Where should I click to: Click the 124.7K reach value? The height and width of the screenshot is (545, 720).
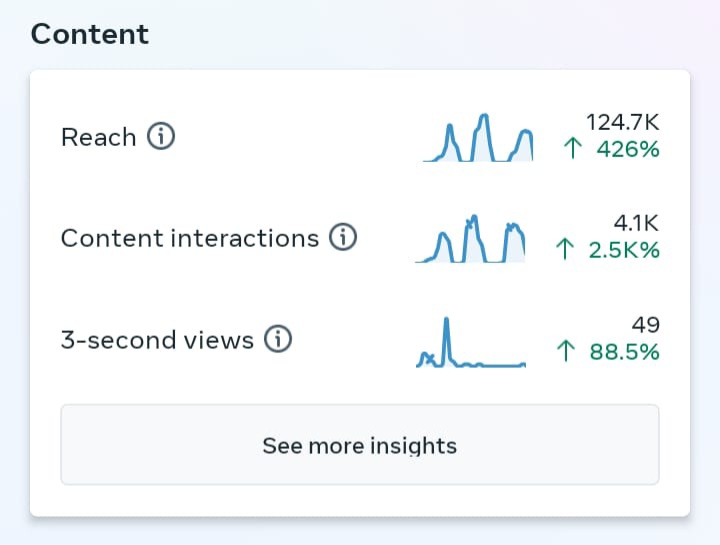point(623,122)
